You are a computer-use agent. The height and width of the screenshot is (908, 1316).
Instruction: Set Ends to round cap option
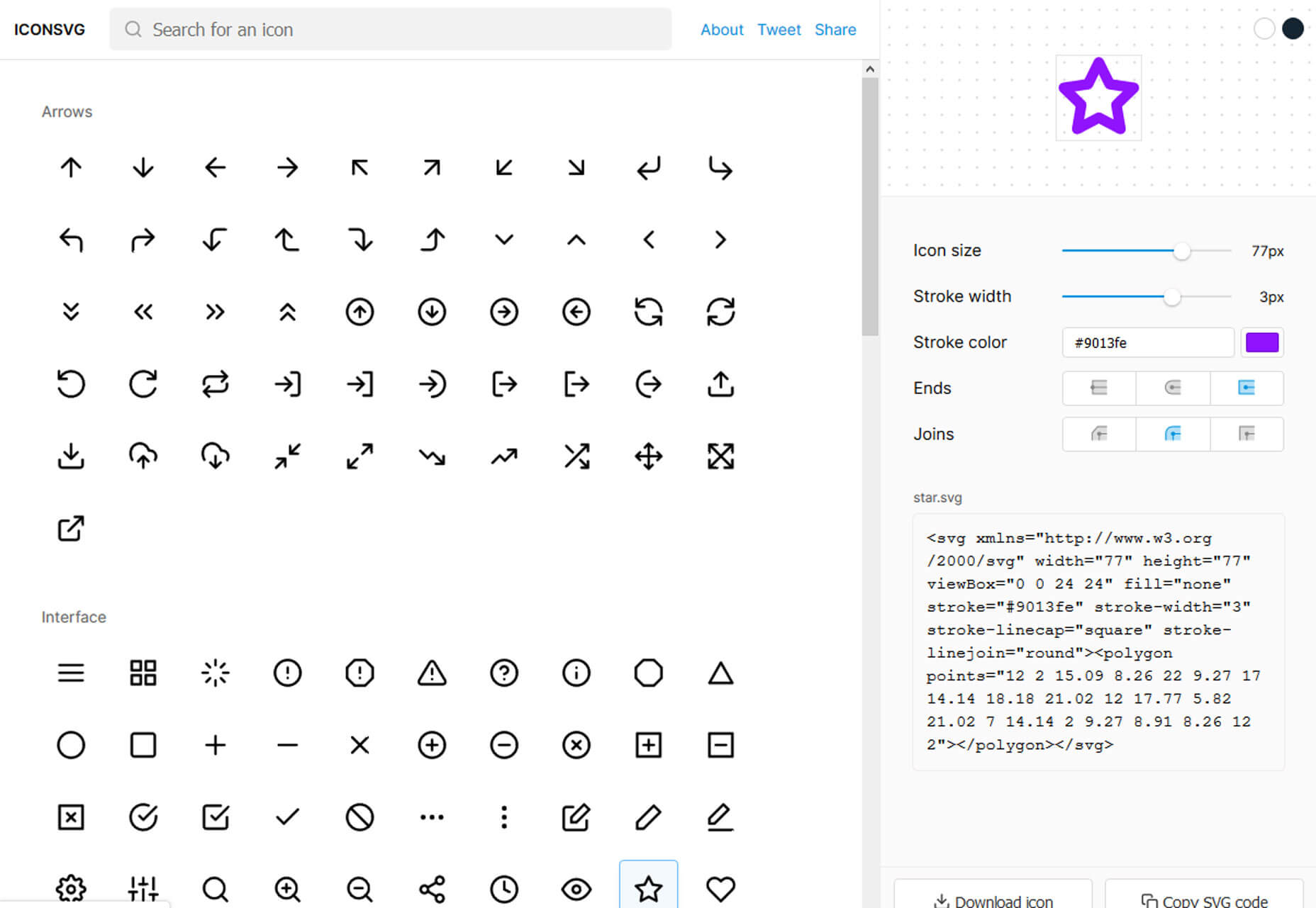(x=1172, y=388)
